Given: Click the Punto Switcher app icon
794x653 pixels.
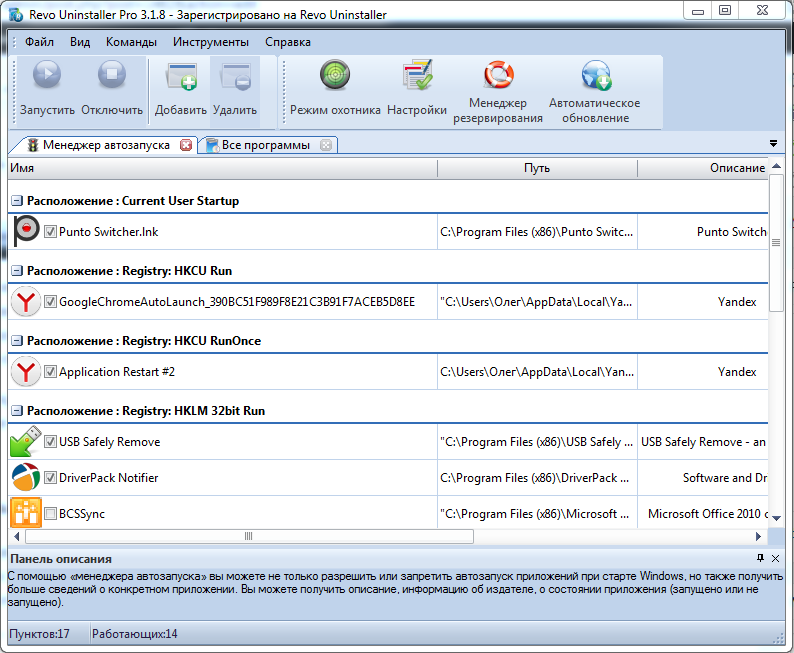Looking at the screenshot, I should click(x=26, y=231).
